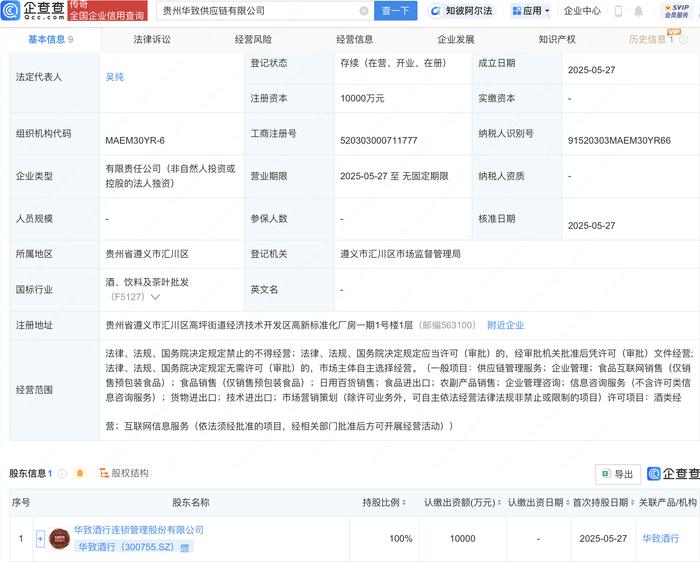This screenshot has height=563, width=700.
Task: Switch to the 基本信息 tab
Action: tap(50, 40)
